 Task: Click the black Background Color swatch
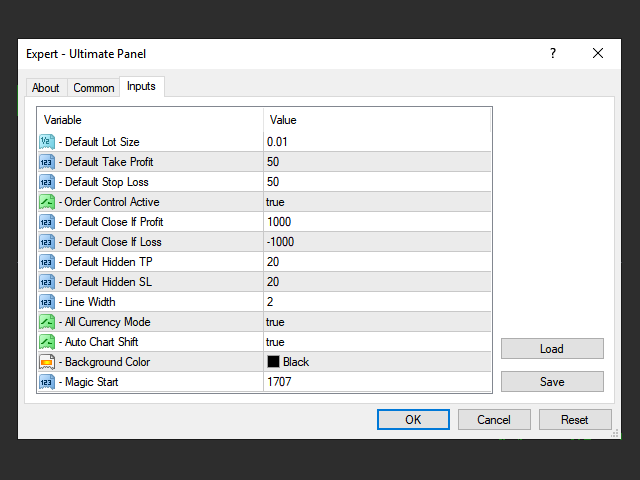(273, 362)
